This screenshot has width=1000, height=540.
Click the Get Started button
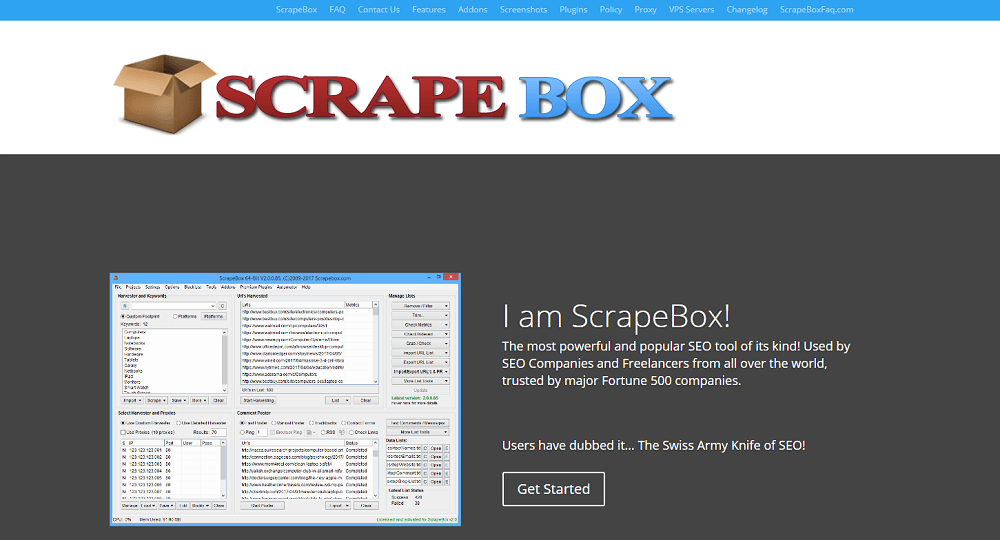[554, 489]
